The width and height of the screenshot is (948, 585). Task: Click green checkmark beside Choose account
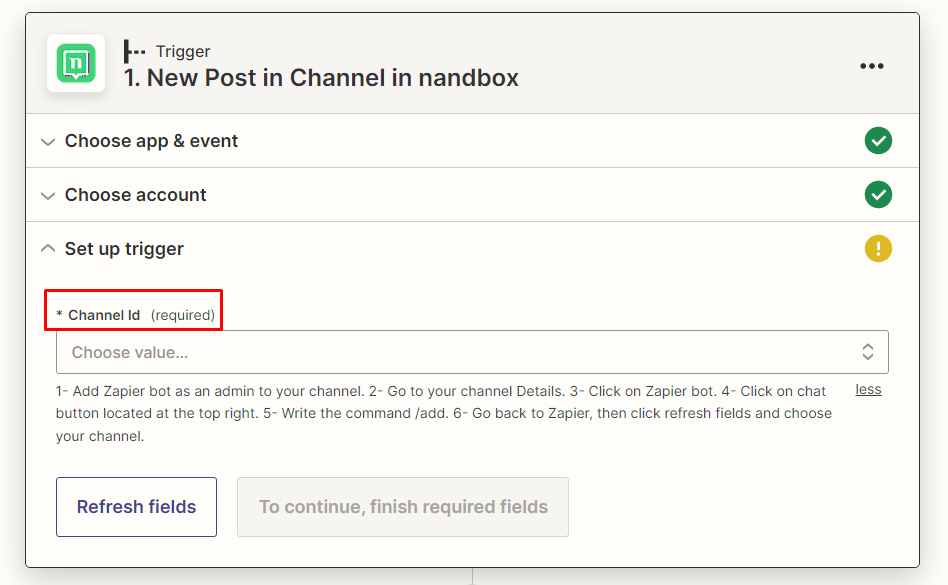pyautogui.click(x=878, y=195)
